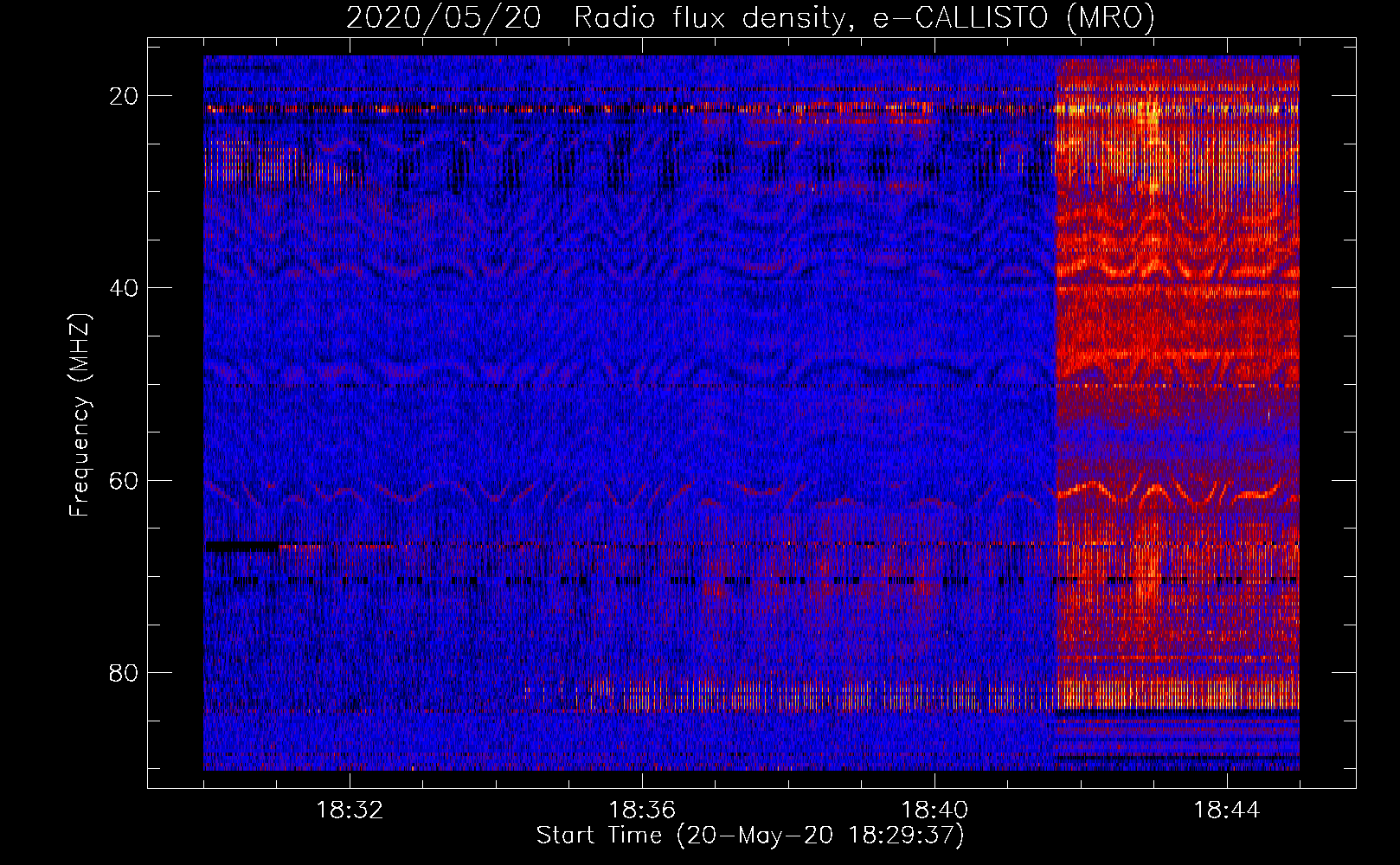Click the 18:44 time tick label
This screenshot has height=865, width=1400.
[1227, 811]
